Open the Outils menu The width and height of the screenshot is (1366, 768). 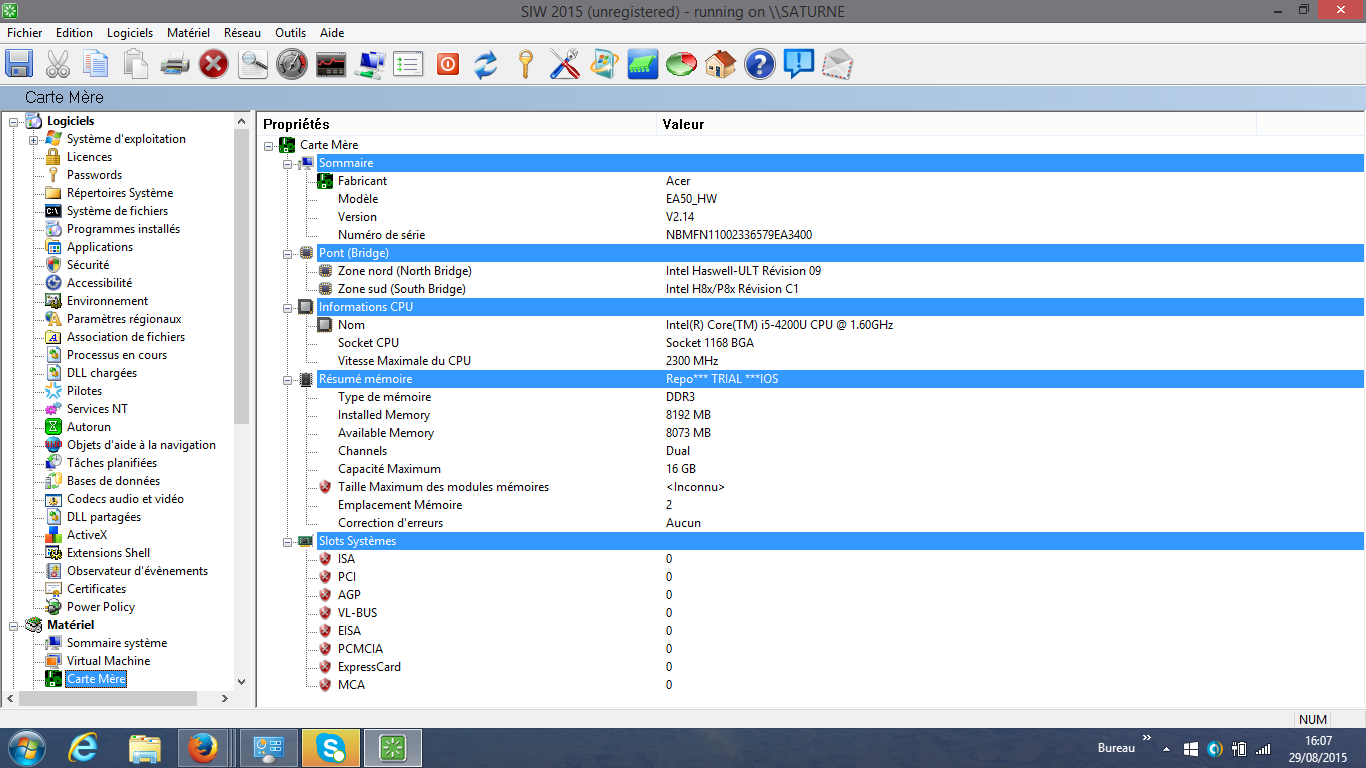[291, 33]
